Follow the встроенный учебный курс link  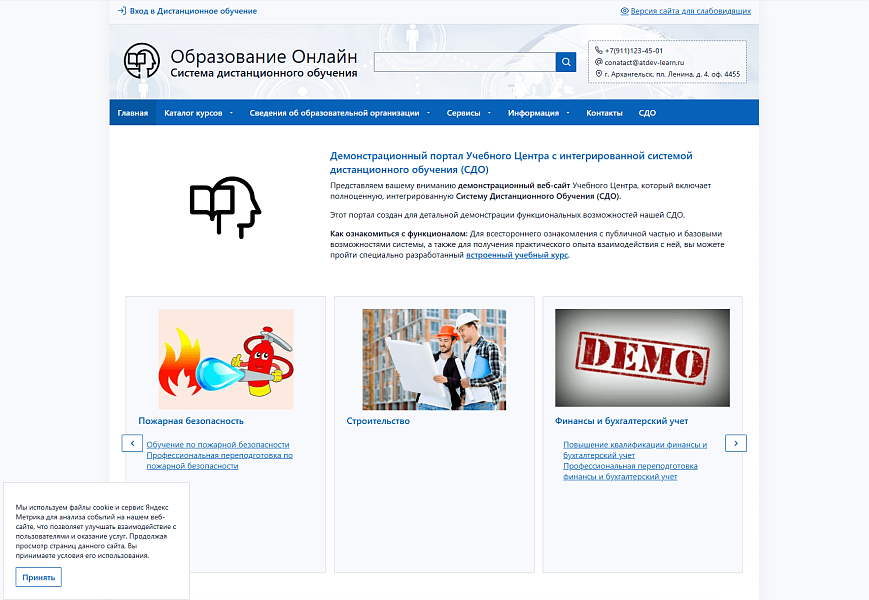click(517, 255)
